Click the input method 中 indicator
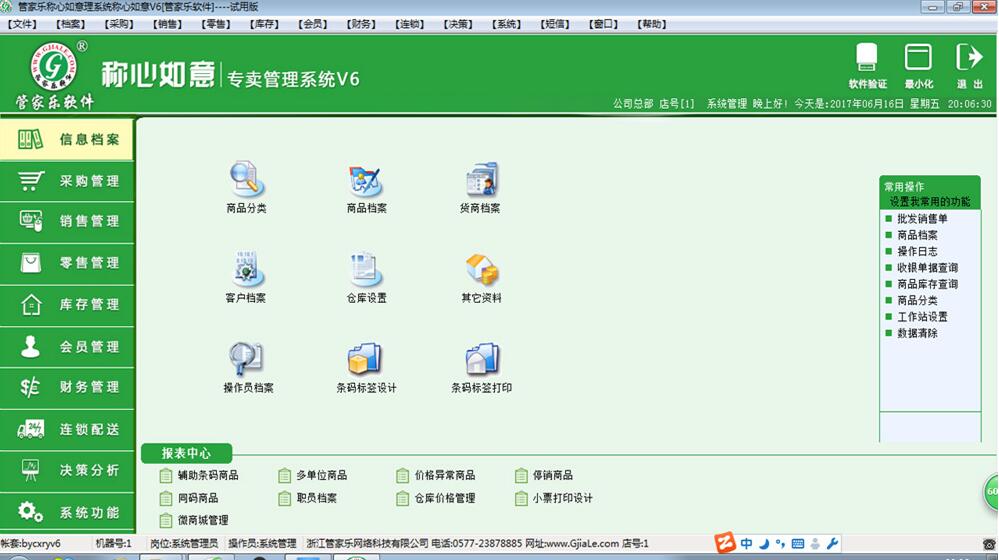This screenshot has height=560, width=999. point(747,543)
